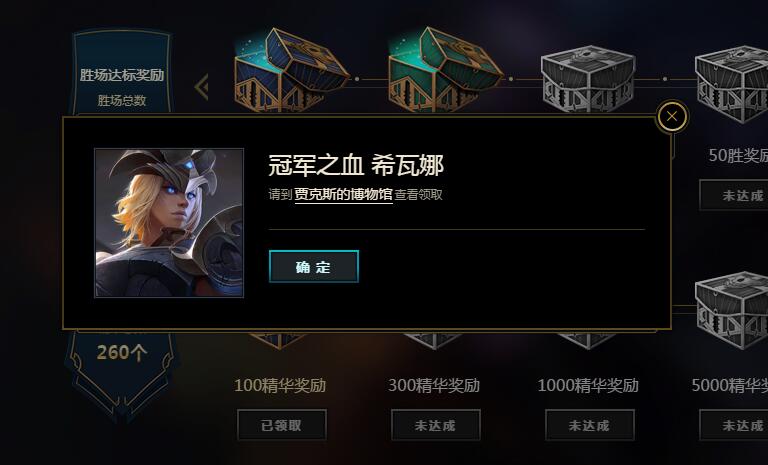The height and width of the screenshot is (465, 768).
Task: Click the left arrow chevron beside chests
Action: pos(201,87)
